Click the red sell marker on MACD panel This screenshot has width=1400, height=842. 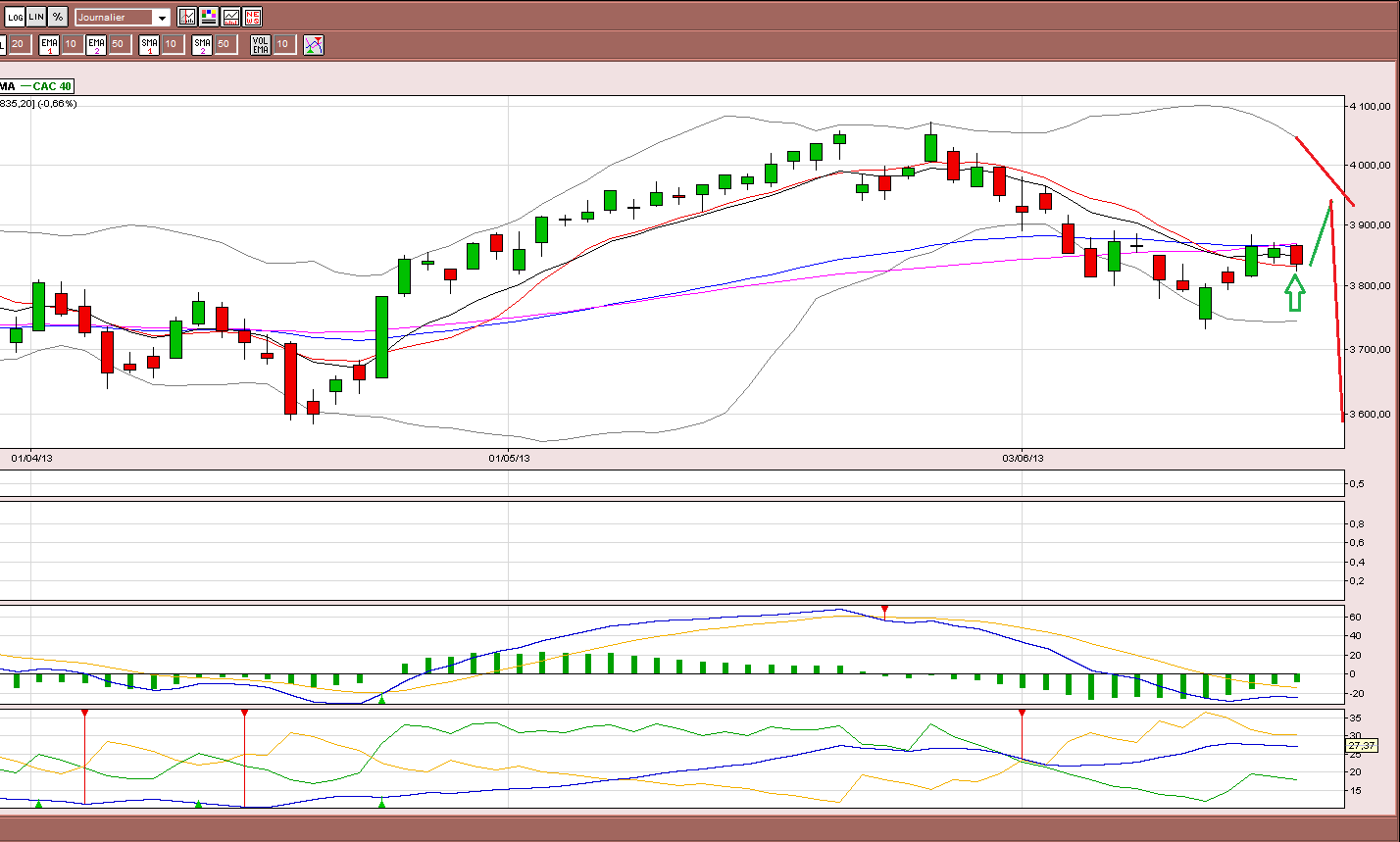[x=884, y=610]
